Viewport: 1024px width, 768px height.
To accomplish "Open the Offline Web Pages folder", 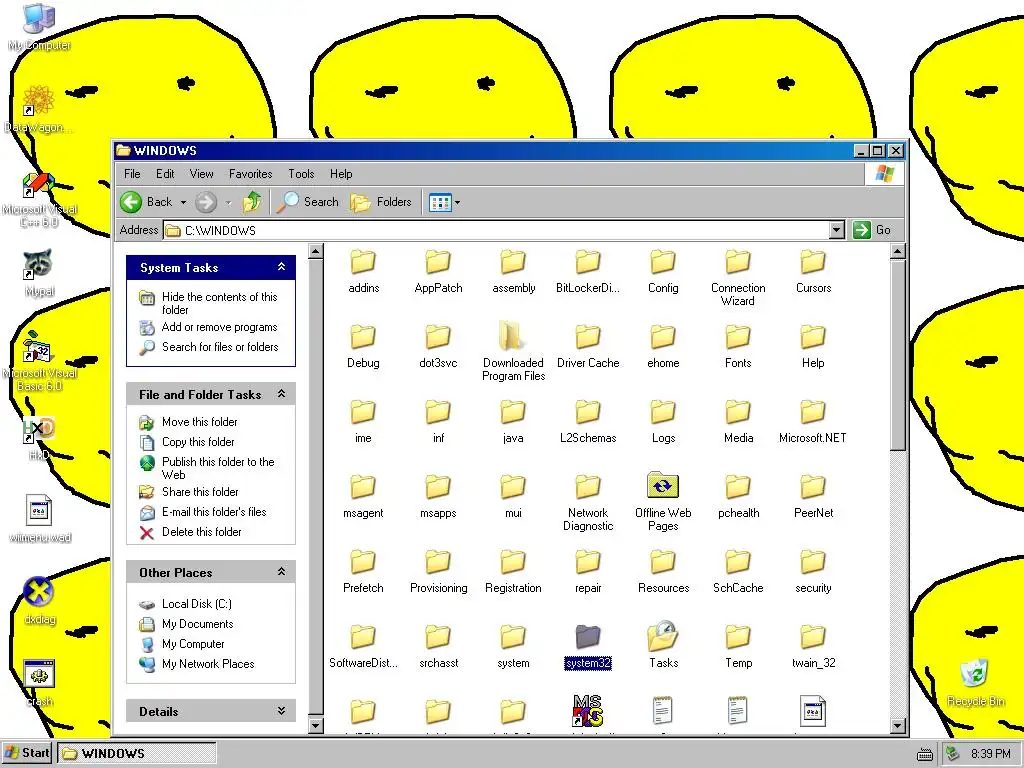I will 663,486.
